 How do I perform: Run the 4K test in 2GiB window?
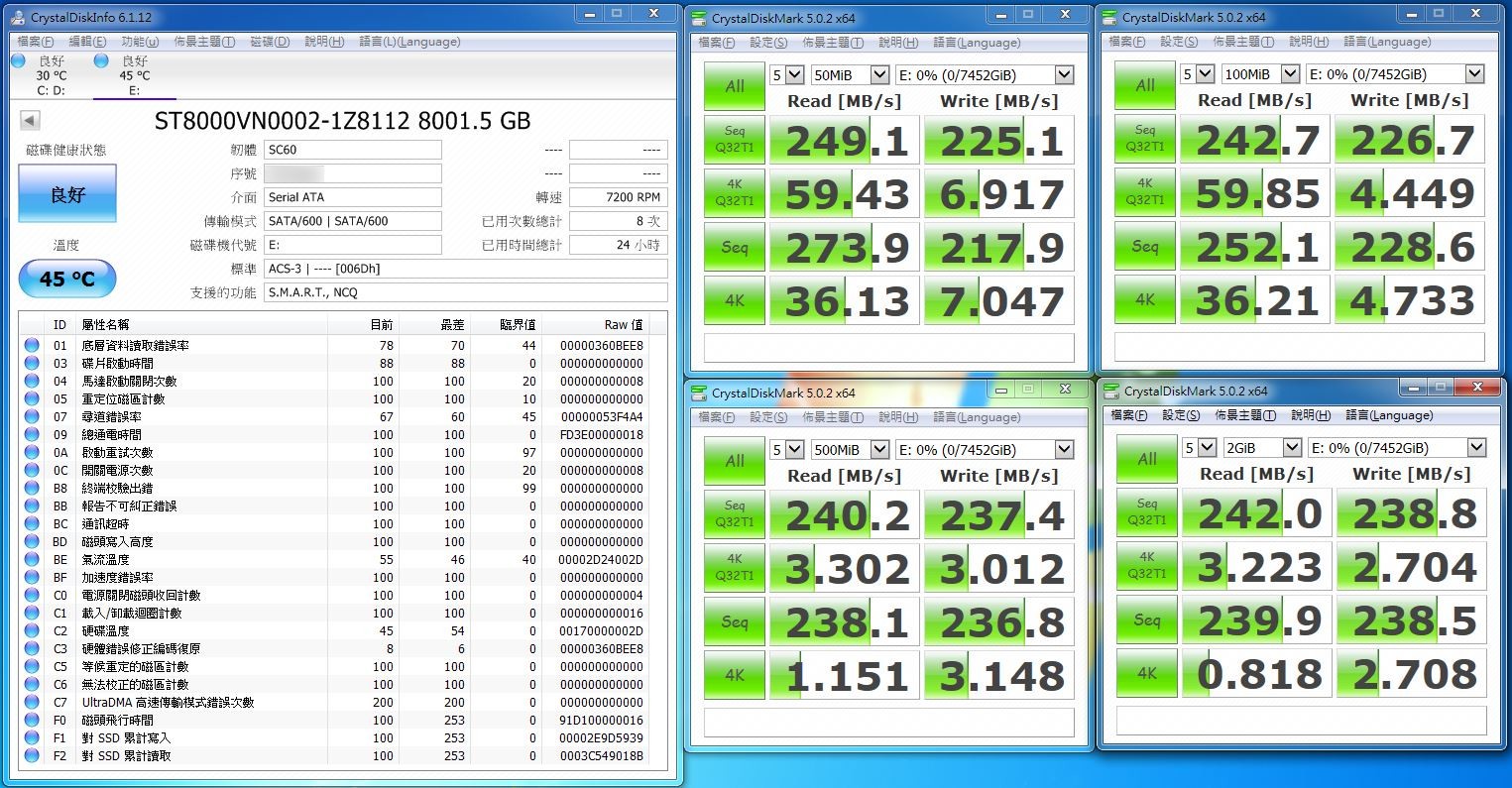(x=1147, y=674)
